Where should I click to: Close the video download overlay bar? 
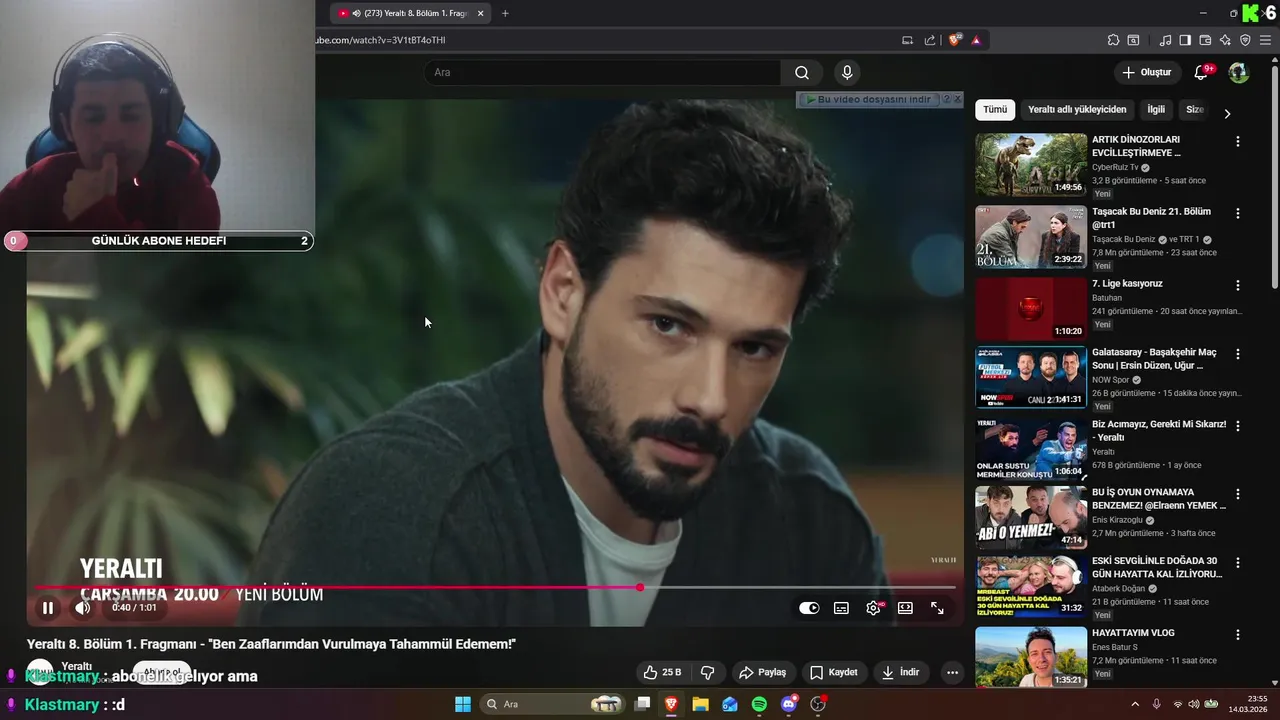(x=958, y=100)
